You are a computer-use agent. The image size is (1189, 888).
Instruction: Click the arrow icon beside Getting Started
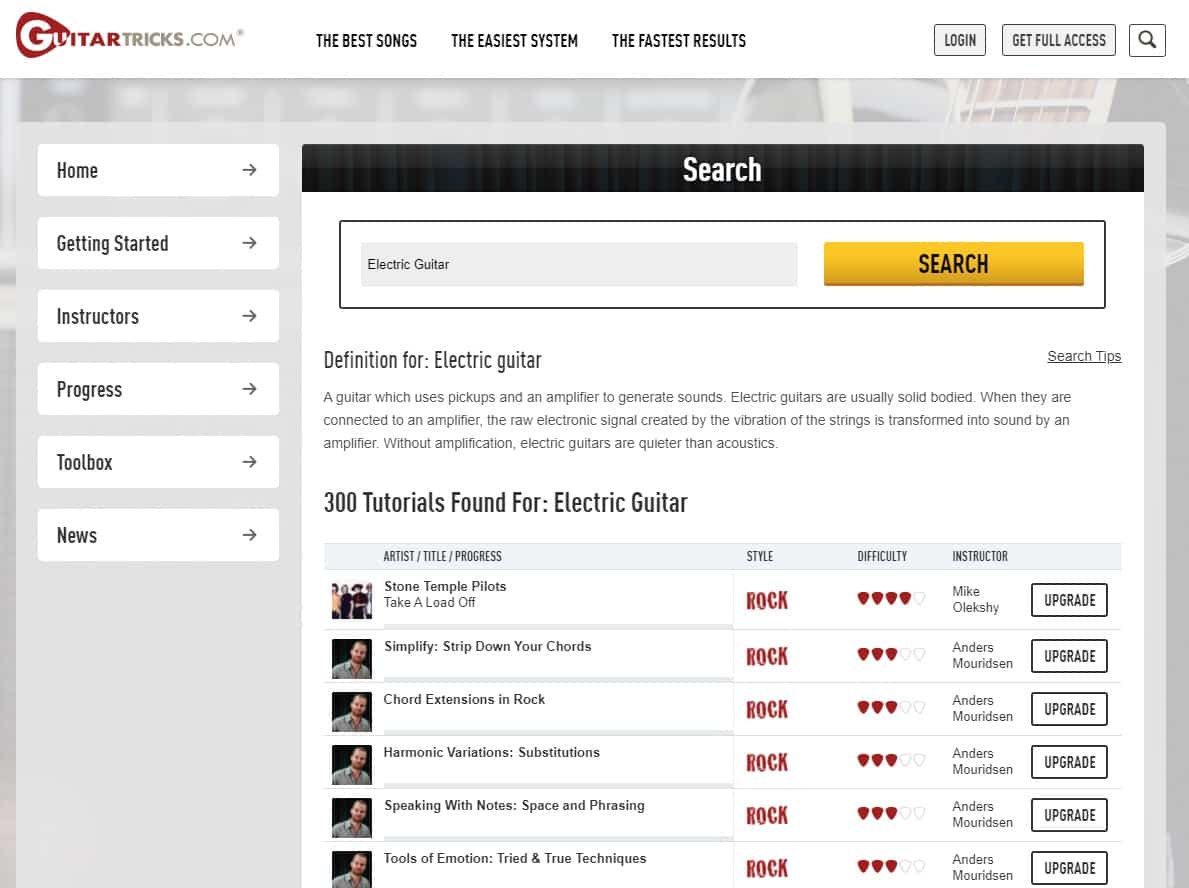click(249, 243)
